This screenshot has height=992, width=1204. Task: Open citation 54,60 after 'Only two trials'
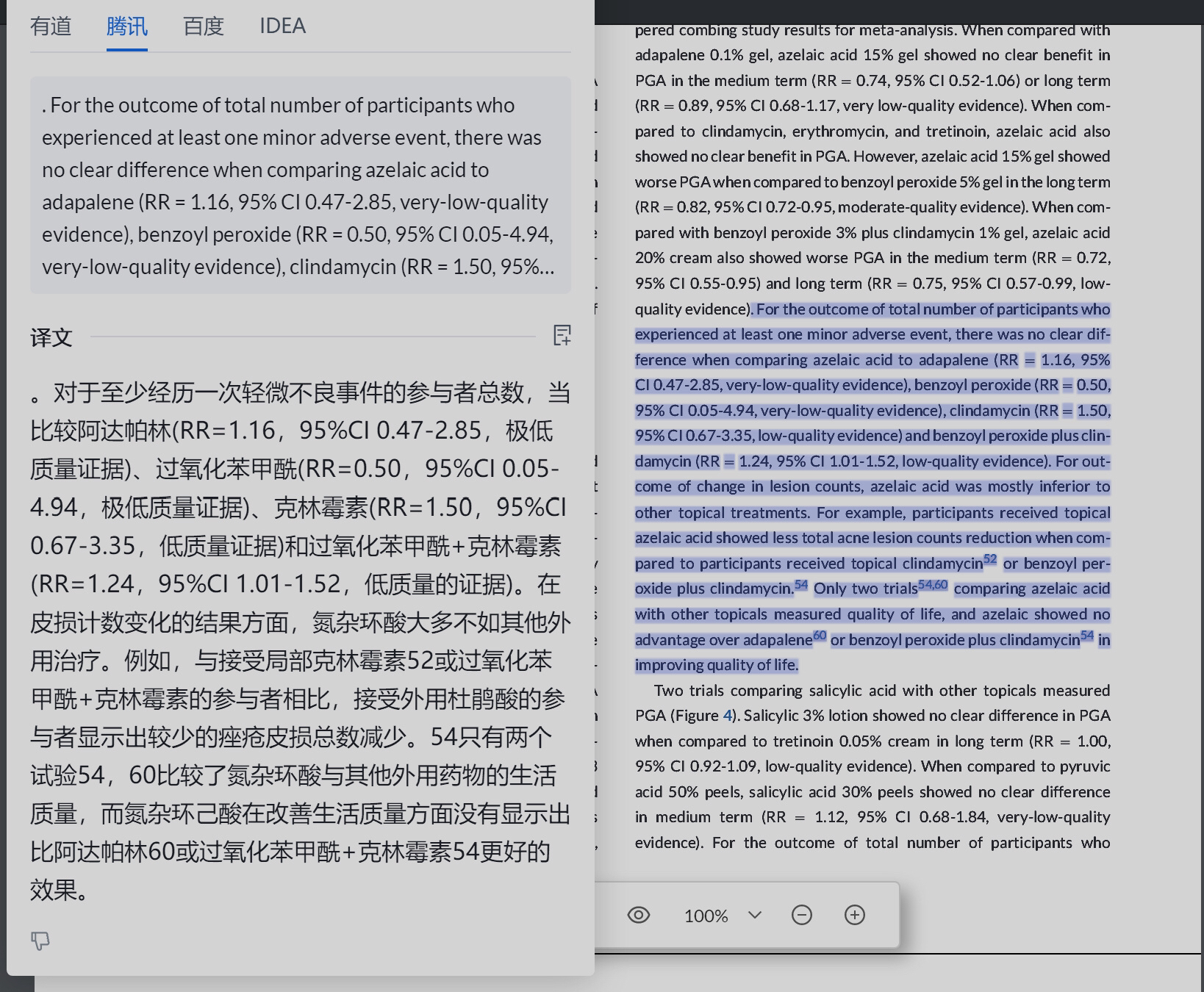(933, 585)
